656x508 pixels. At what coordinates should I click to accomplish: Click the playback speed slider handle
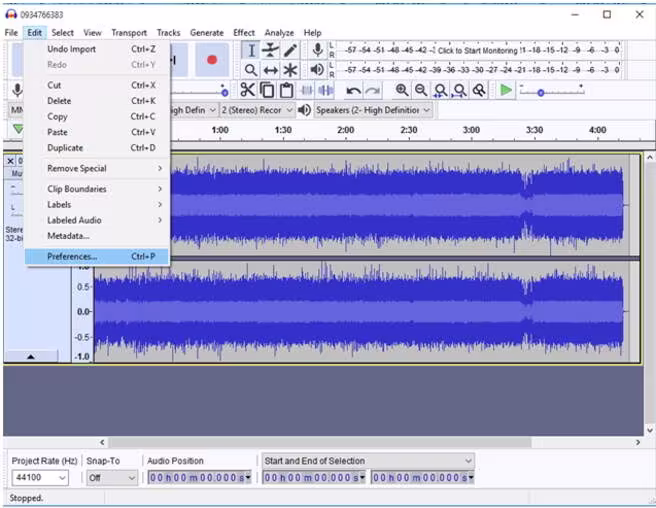click(x=541, y=93)
